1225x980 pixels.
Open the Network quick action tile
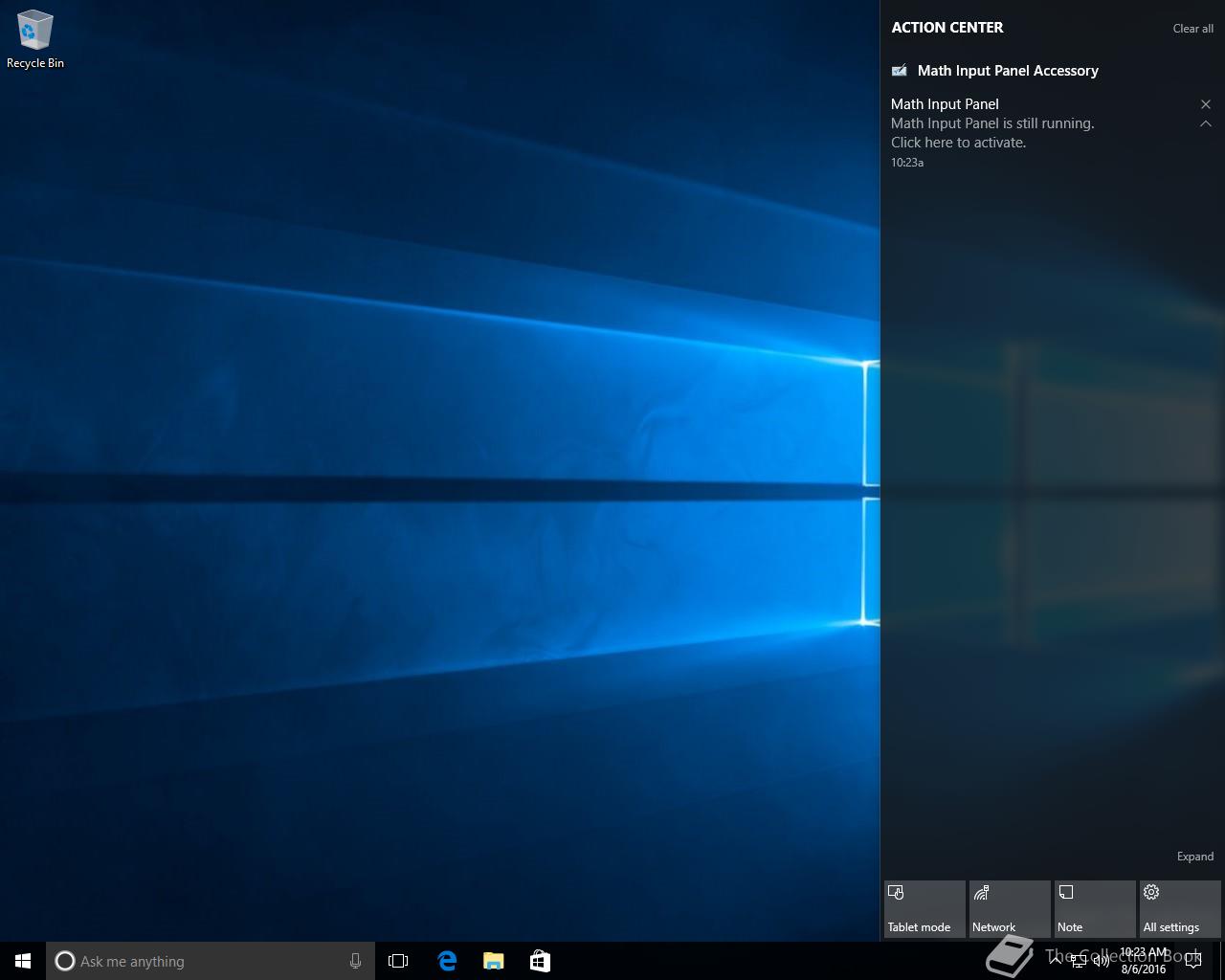1009,908
